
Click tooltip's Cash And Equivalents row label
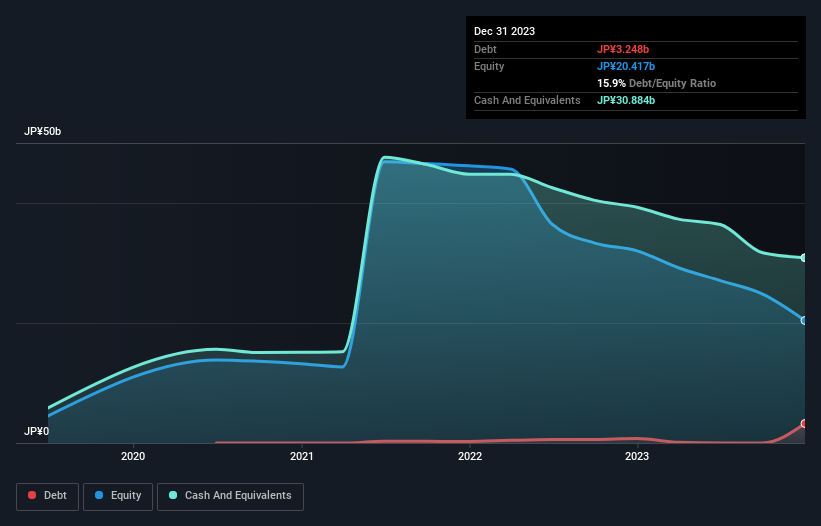(x=527, y=100)
